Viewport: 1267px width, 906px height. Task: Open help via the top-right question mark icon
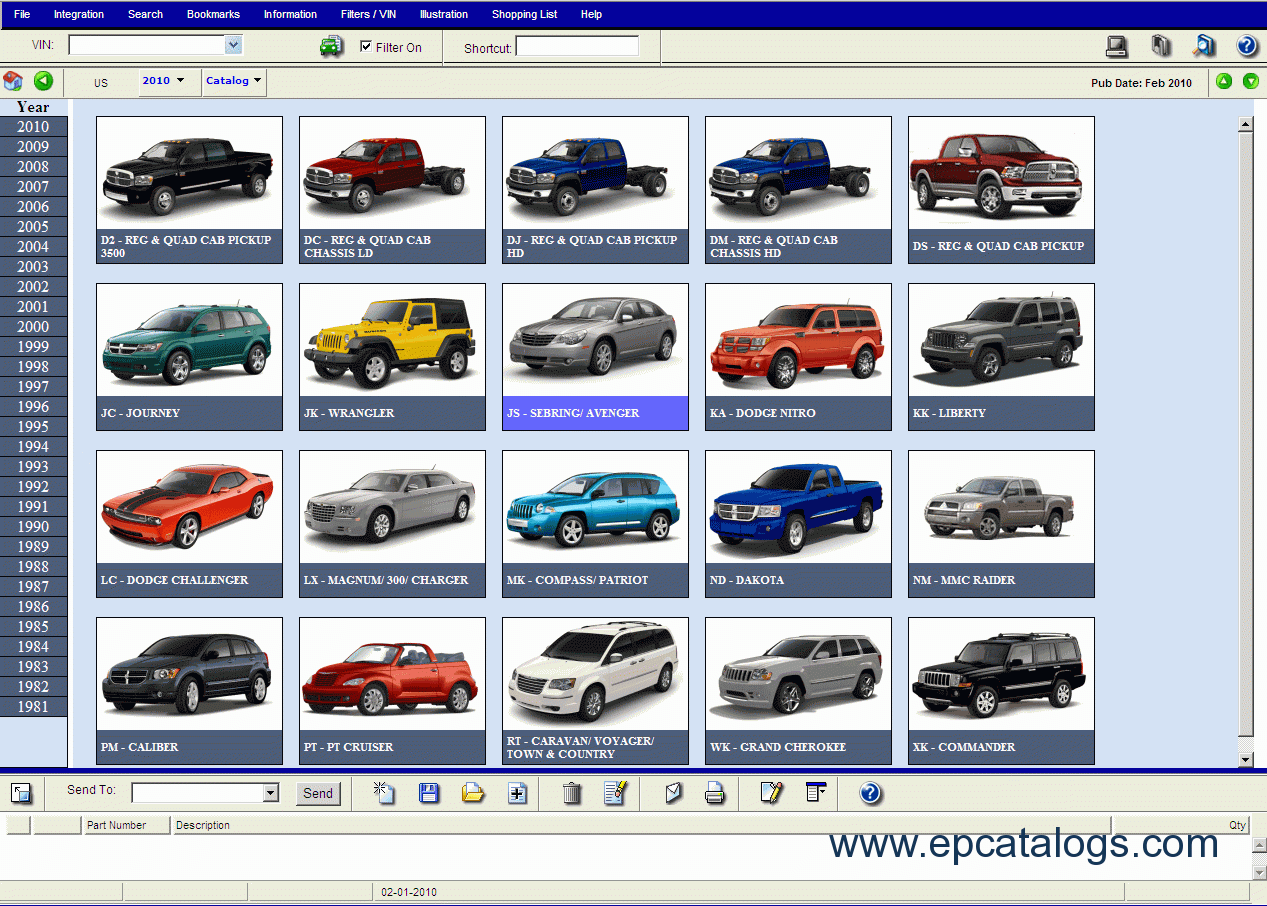coord(1247,45)
